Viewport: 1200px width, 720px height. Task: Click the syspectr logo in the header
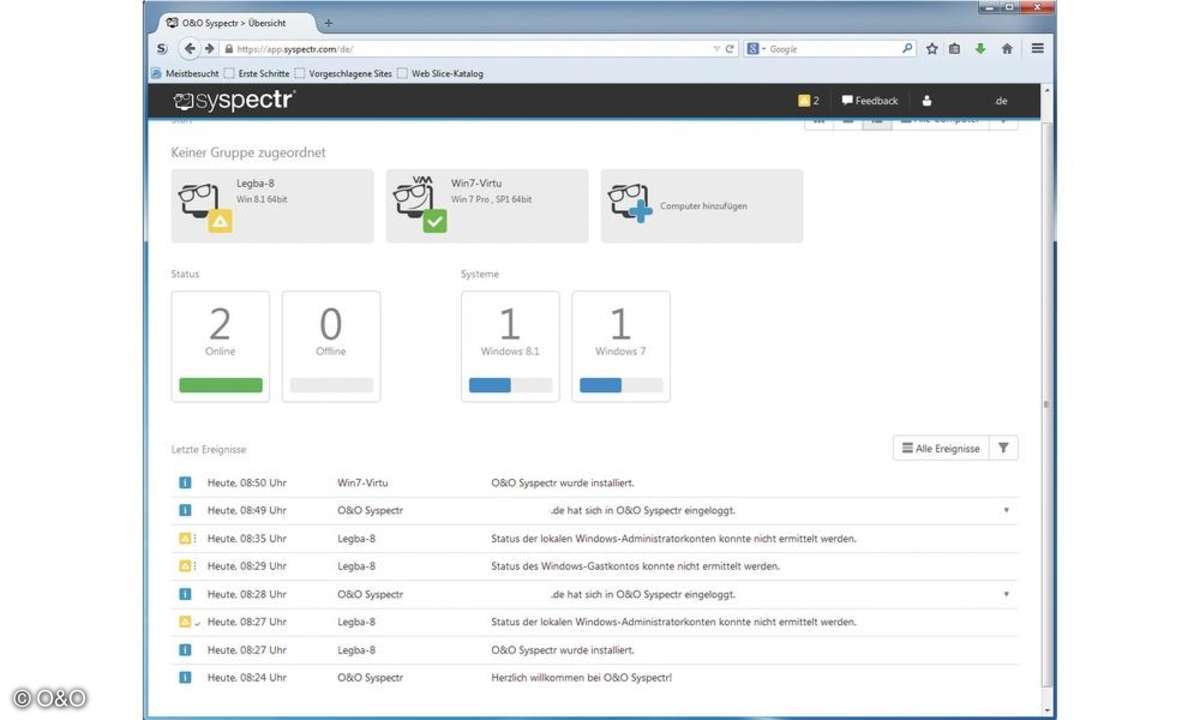[234, 101]
